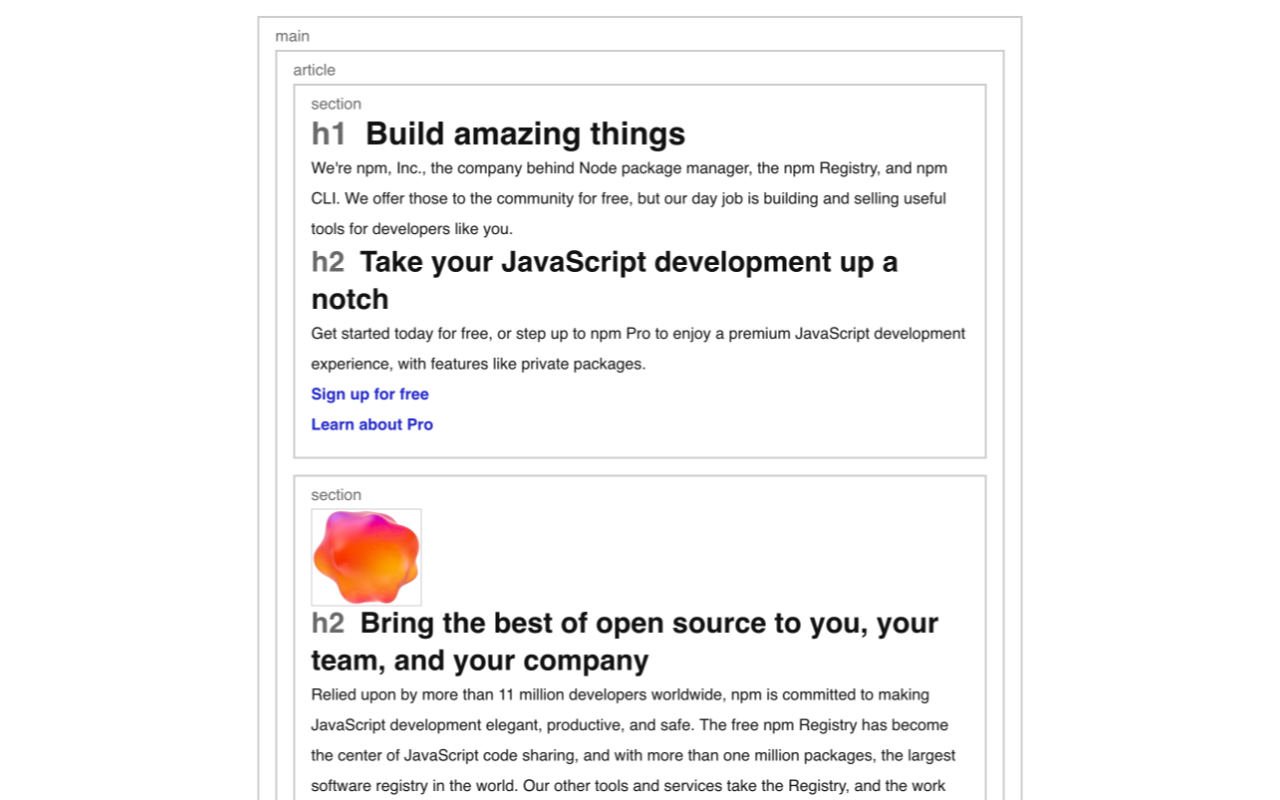Screen dimensions: 1280x800
Task: Click the word "notch" in heading
Action: tap(350, 299)
